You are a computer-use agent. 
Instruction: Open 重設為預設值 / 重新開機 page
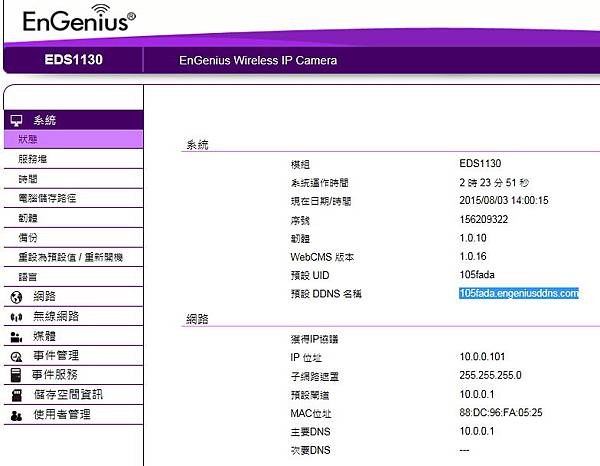click(x=73, y=257)
